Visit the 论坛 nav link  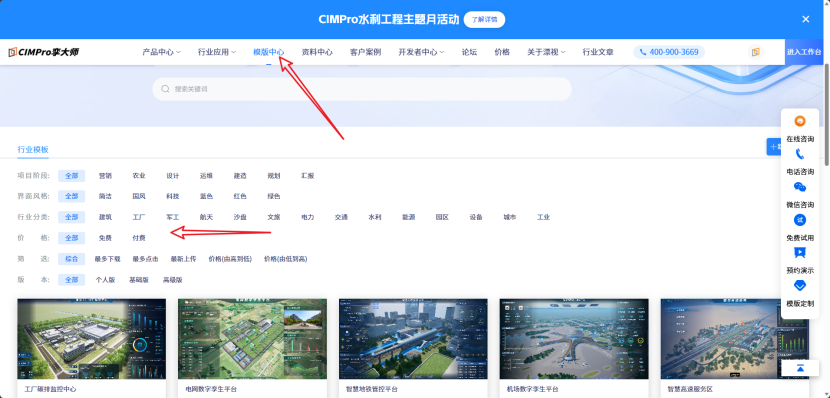[x=469, y=52]
